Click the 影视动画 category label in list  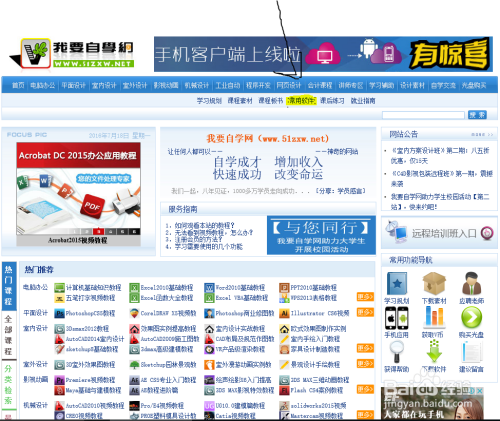tap(35, 380)
